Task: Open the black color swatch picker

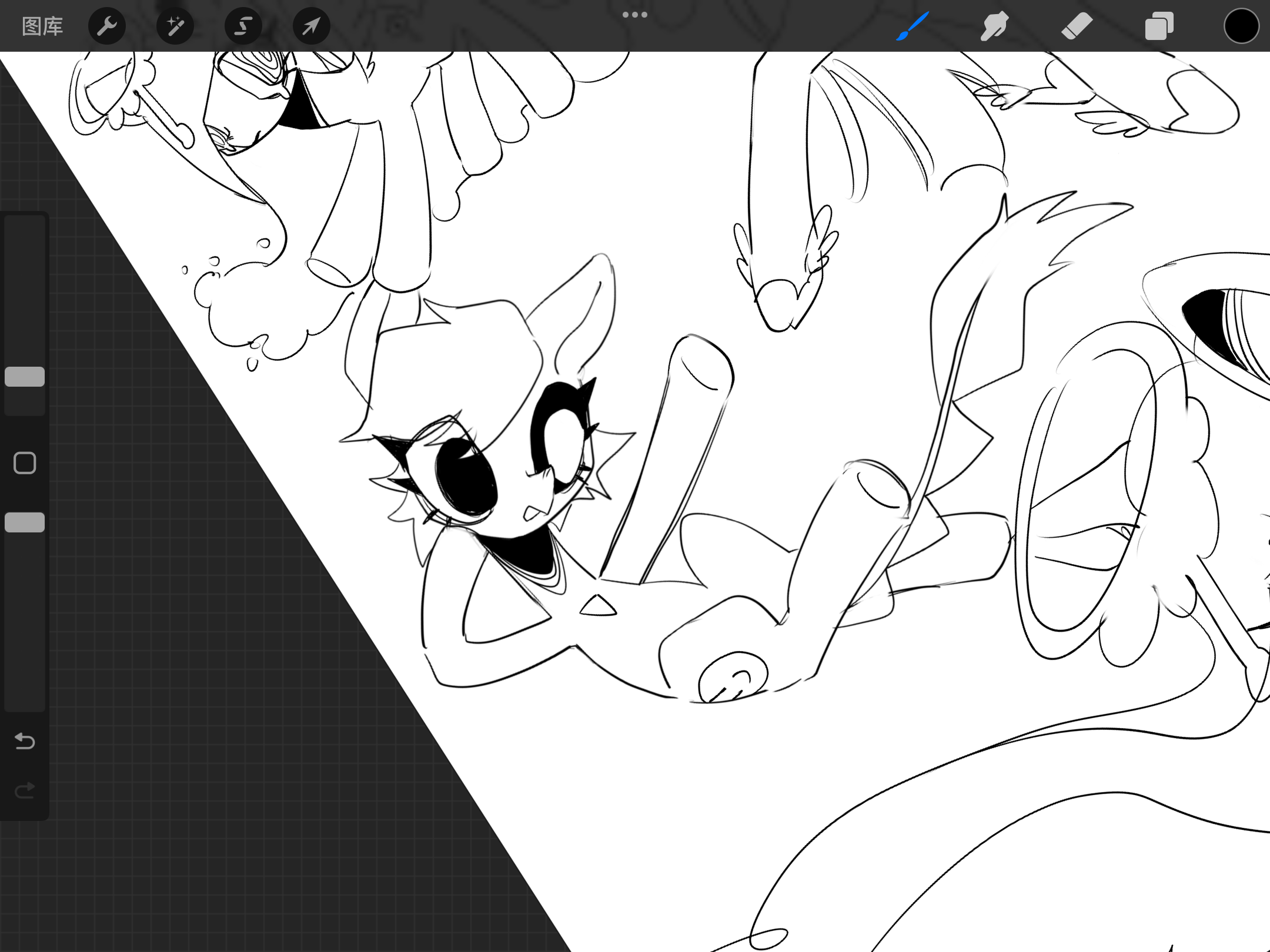Action: coord(1241,26)
